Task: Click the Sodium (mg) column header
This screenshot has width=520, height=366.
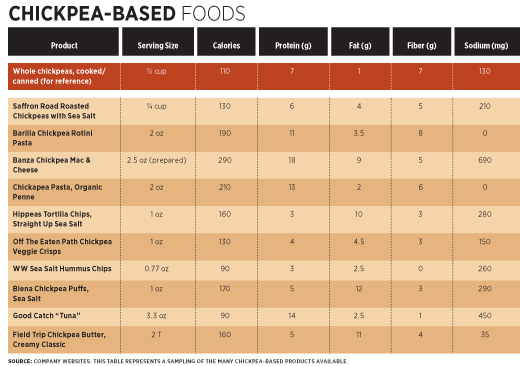Action: (x=487, y=42)
